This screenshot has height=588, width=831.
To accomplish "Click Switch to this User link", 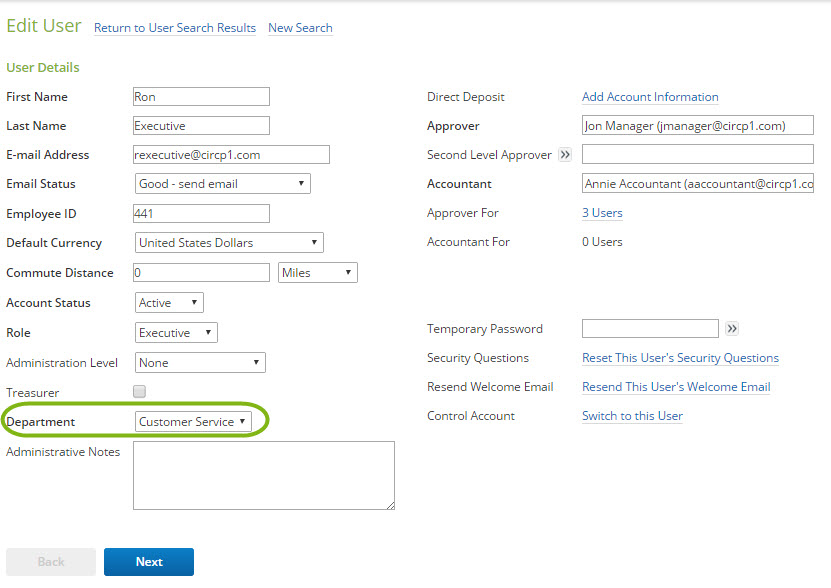I will [x=632, y=416].
